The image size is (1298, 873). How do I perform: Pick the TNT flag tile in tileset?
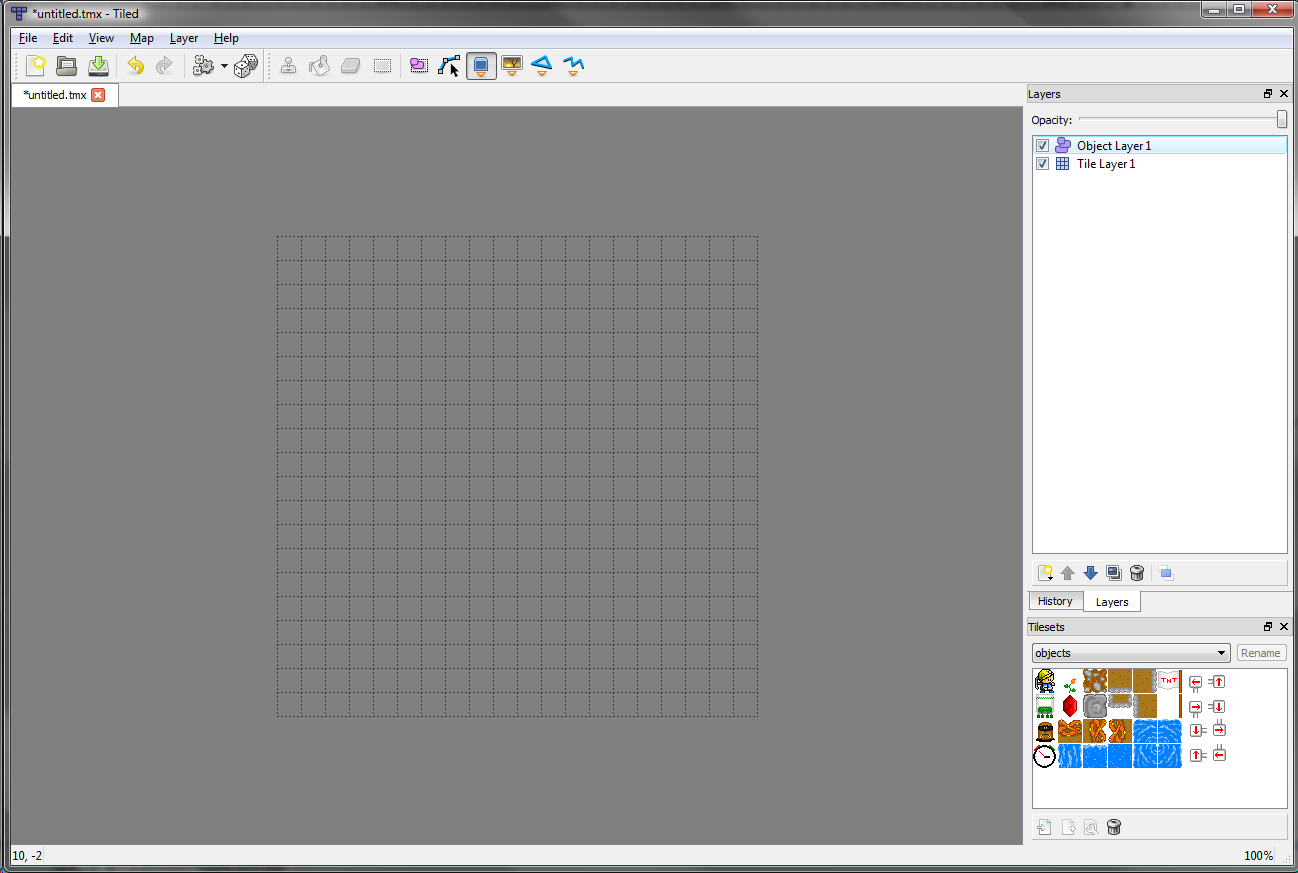[x=1170, y=681]
